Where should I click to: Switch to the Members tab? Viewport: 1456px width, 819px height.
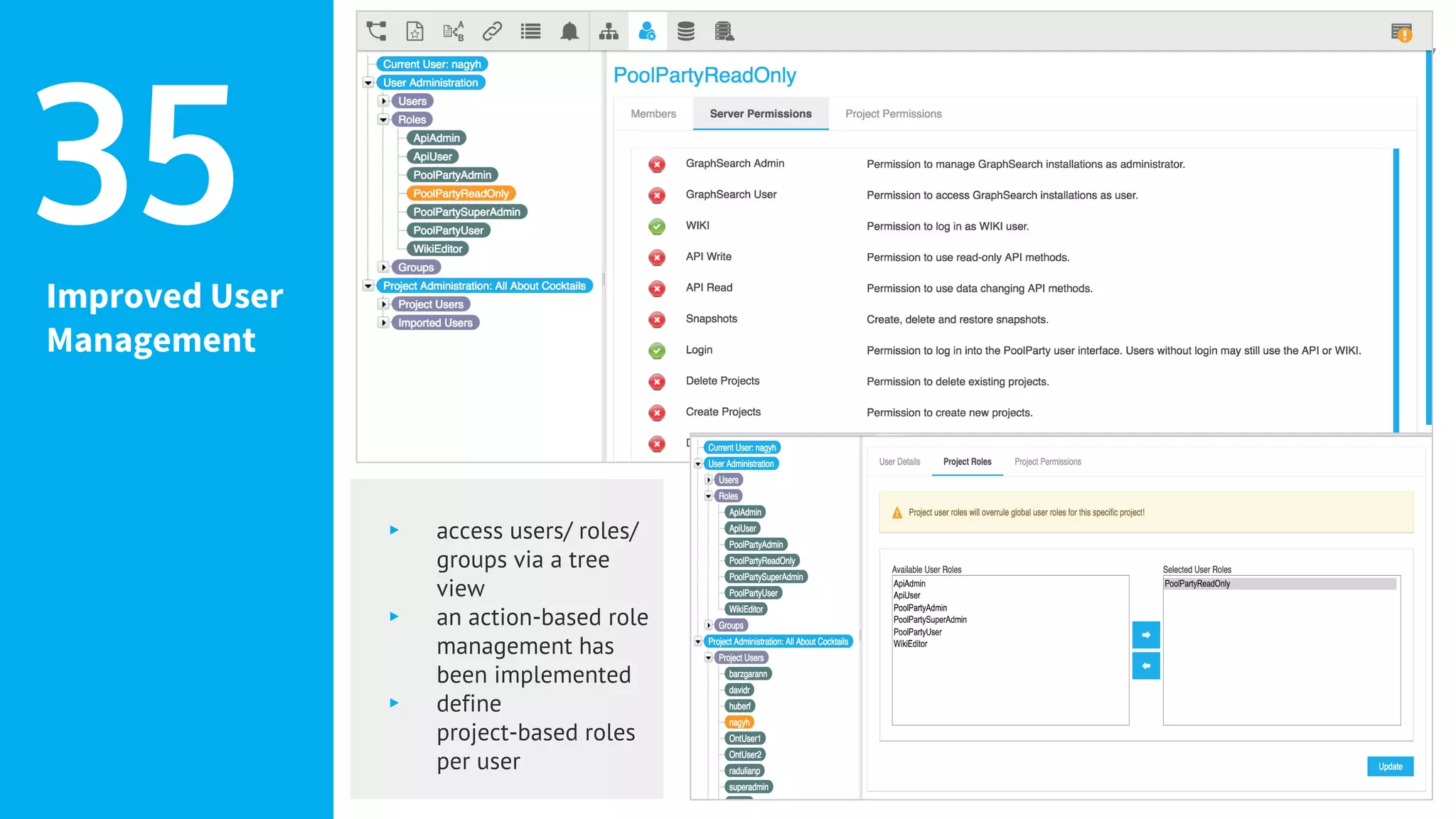pos(653,114)
